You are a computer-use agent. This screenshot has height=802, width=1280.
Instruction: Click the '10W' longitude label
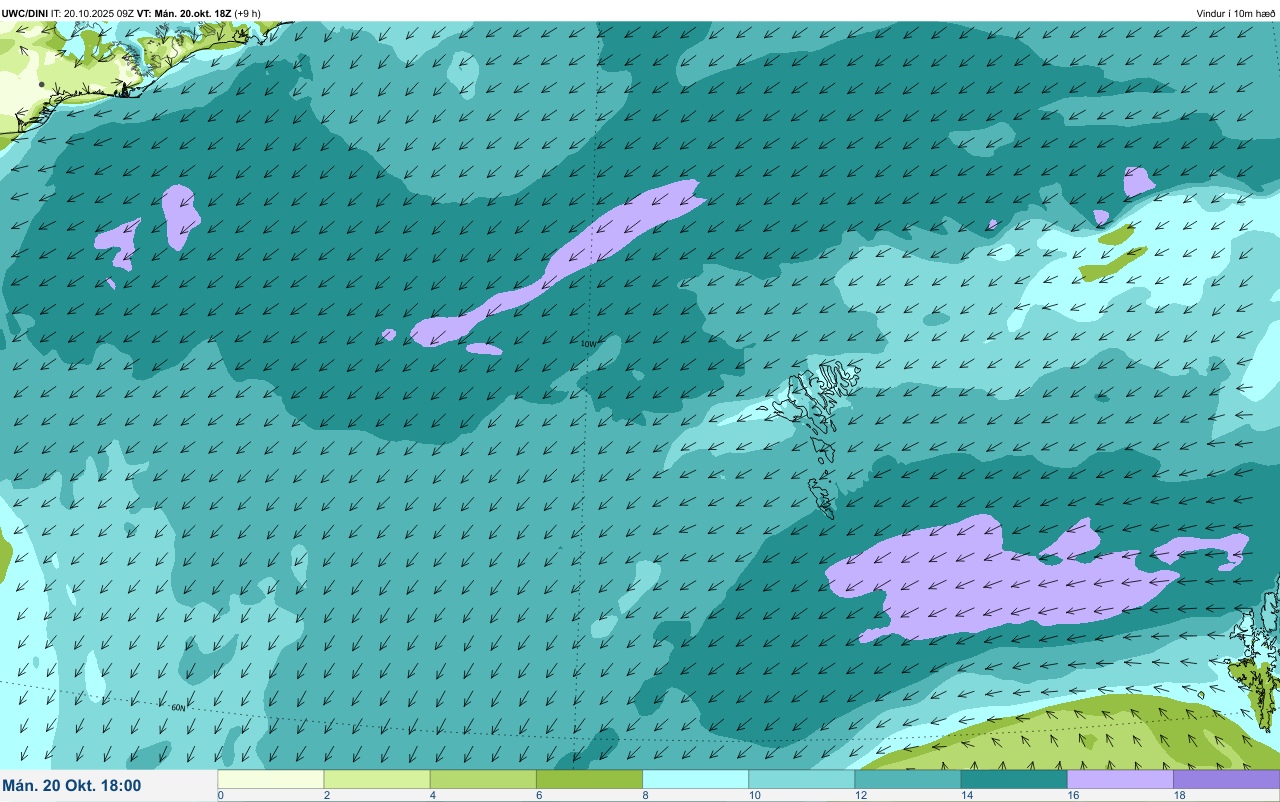[588, 344]
